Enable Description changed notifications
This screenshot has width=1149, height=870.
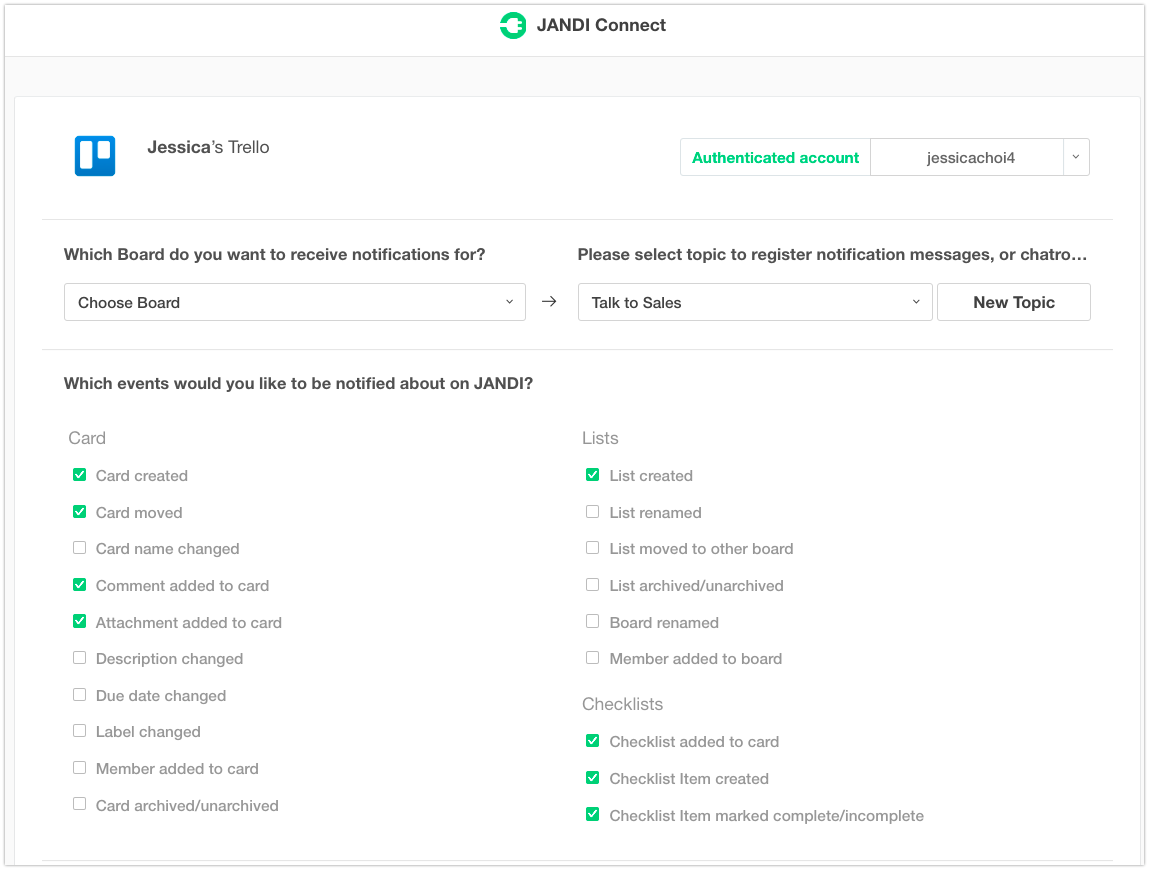click(x=80, y=658)
